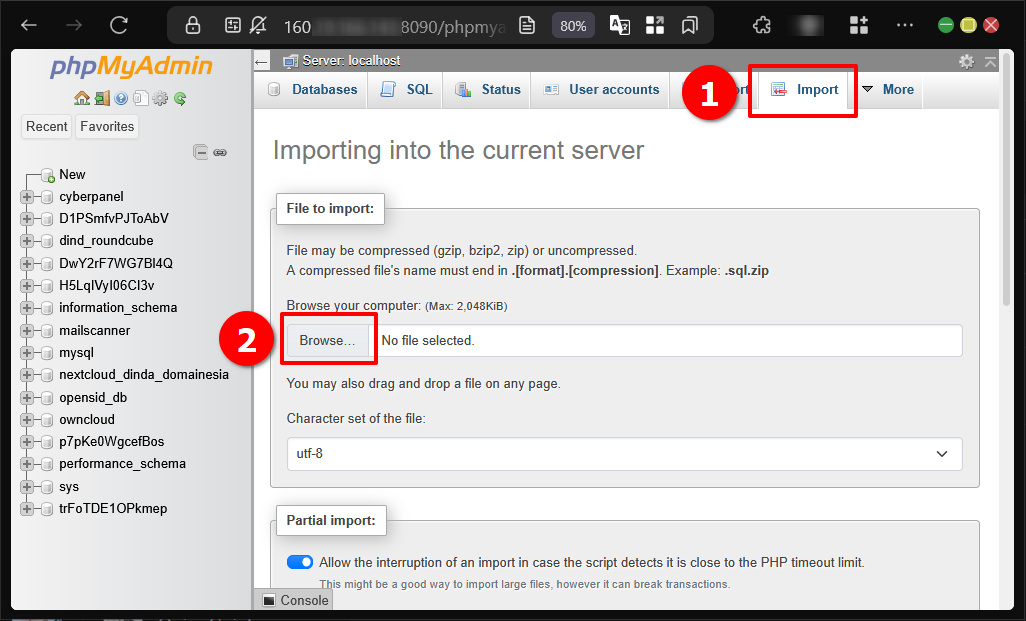Click the browser extensions puzzle icon
This screenshot has width=1026, height=621.
tap(762, 25)
